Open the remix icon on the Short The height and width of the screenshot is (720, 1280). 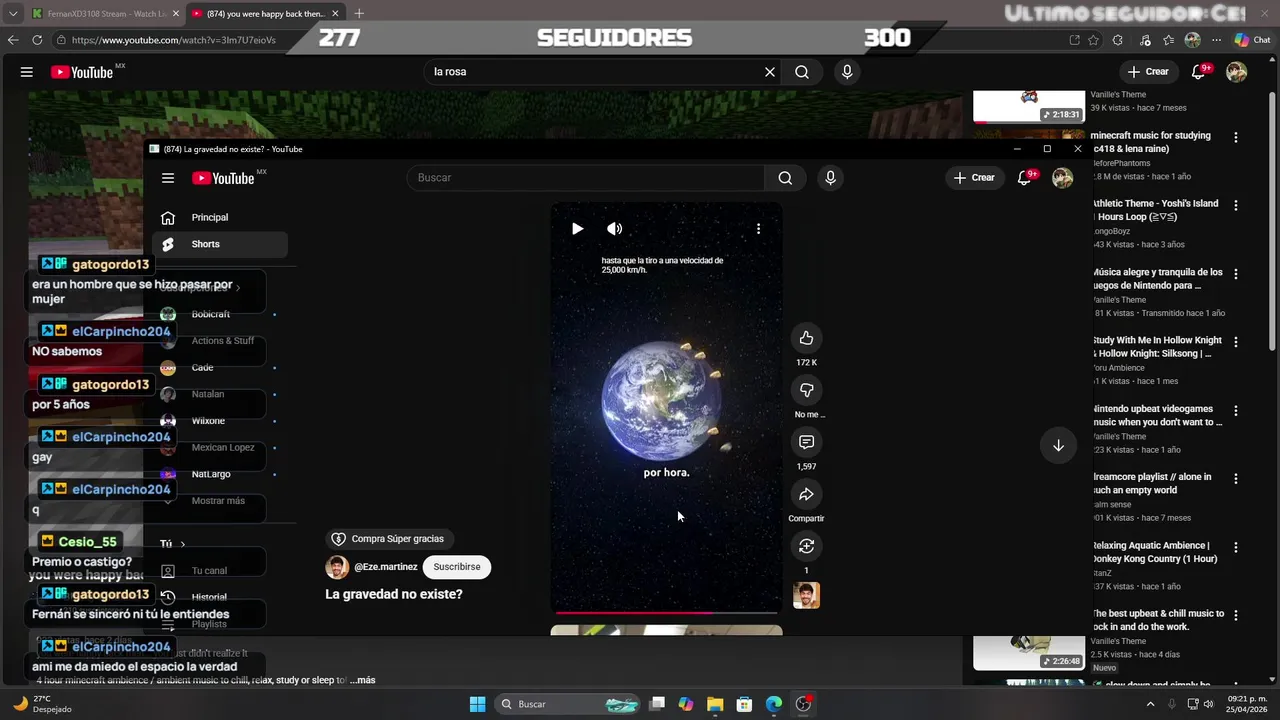click(806, 546)
